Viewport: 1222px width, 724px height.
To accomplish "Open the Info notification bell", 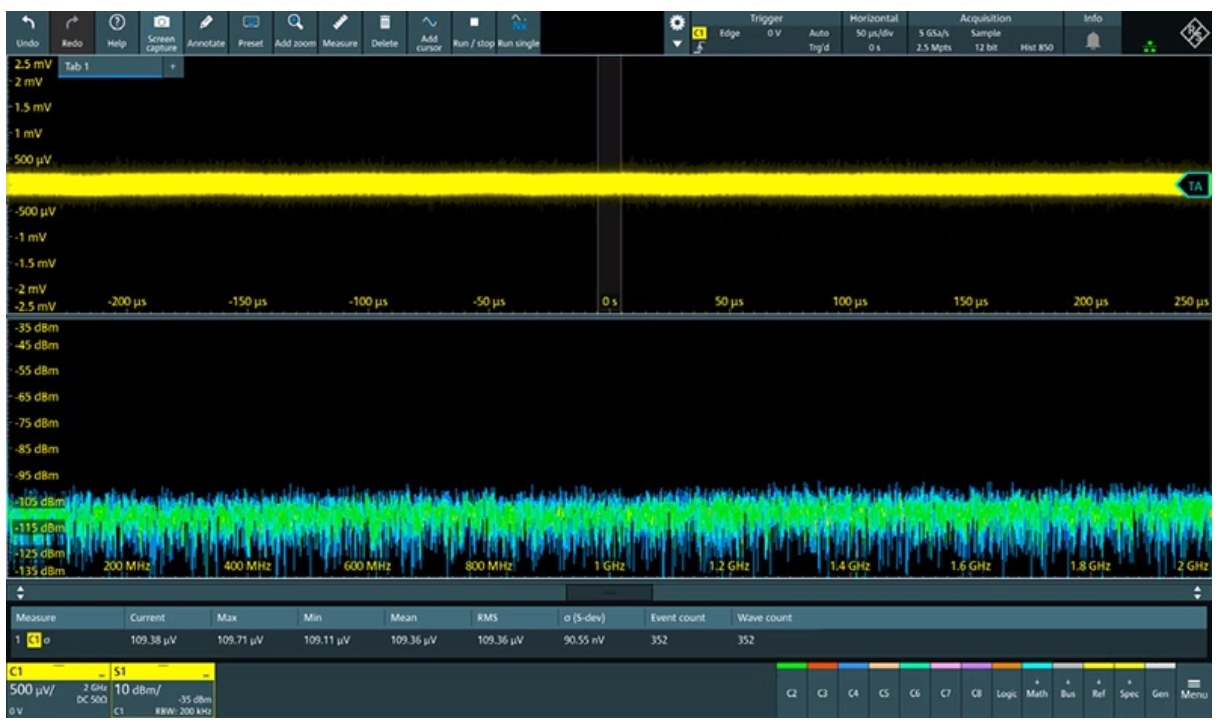I will click(1093, 38).
